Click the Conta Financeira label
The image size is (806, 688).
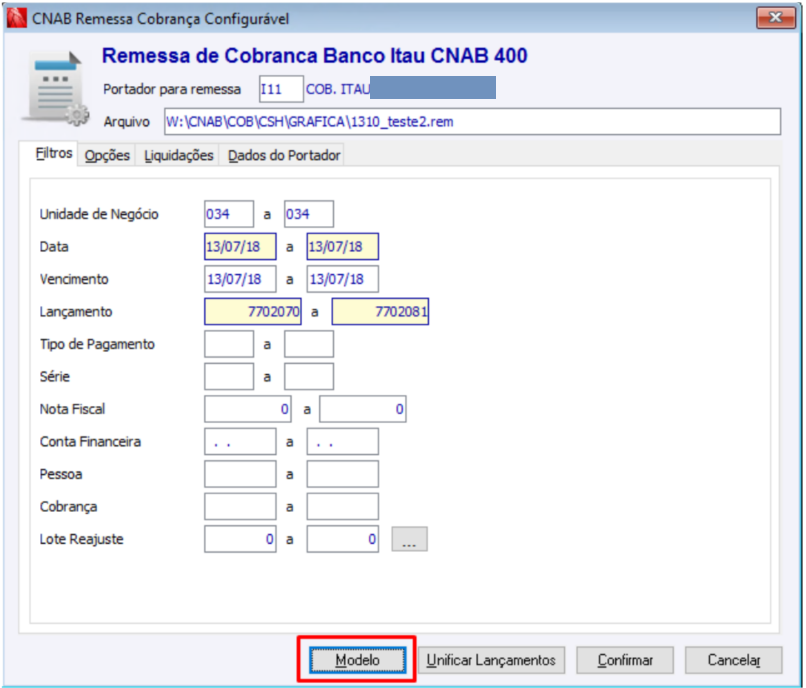[90, 441]
